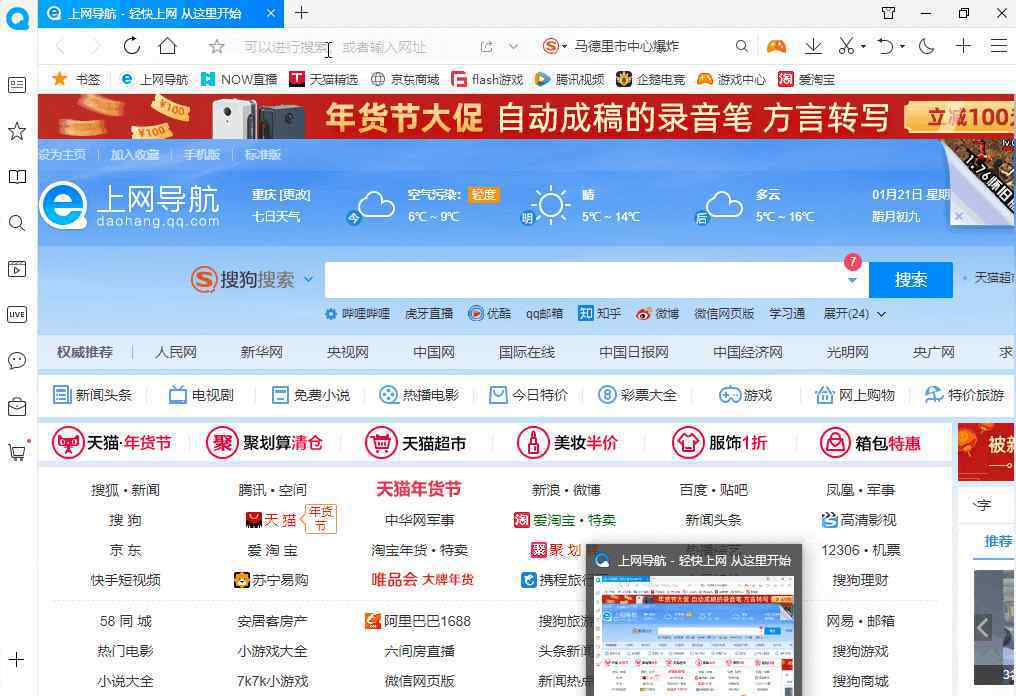Open the skin shirt icon in title bar
The width and height of the screenshot is (1016, 696).
click(888, 13)
